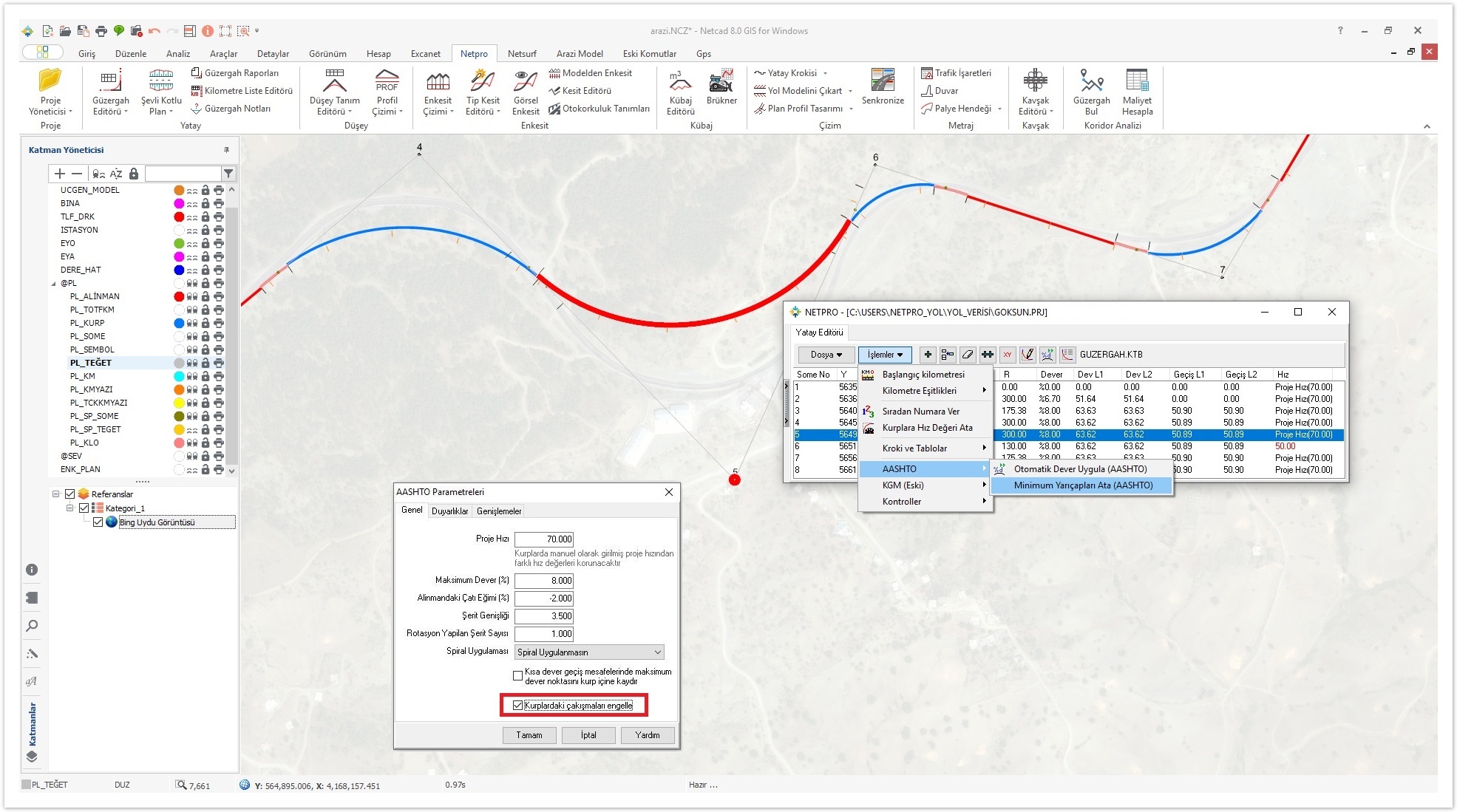
Task: Choose Minimum Yarıçapları Ata (AASHTO)
Action: click(x=1082, y=485)
